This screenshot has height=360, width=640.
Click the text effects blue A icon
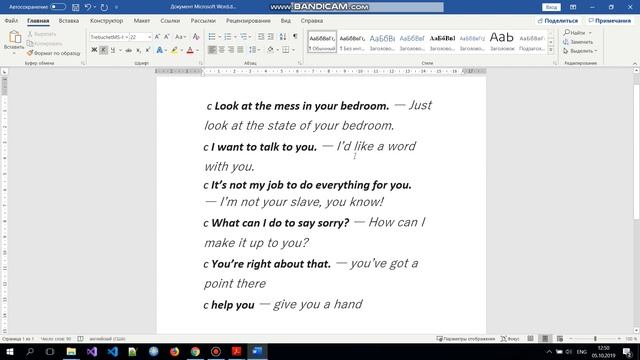159,50
